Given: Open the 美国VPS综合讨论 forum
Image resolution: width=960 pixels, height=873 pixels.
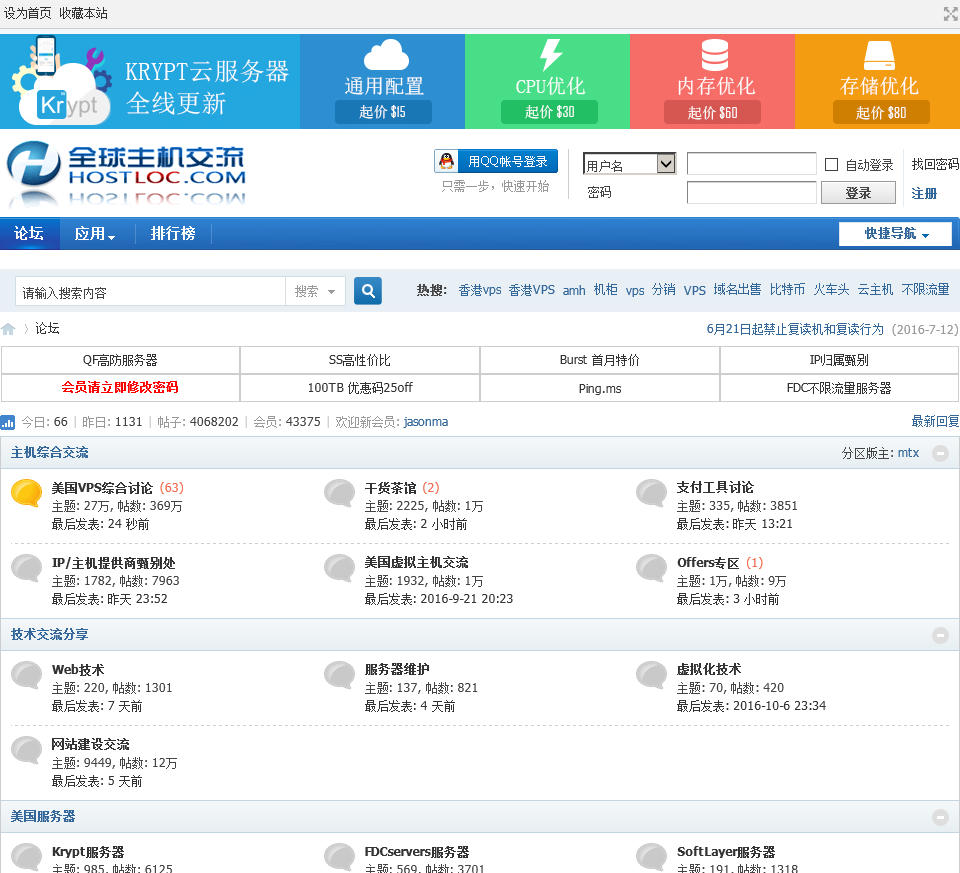Looking at the screenshot, I should 102,488.
